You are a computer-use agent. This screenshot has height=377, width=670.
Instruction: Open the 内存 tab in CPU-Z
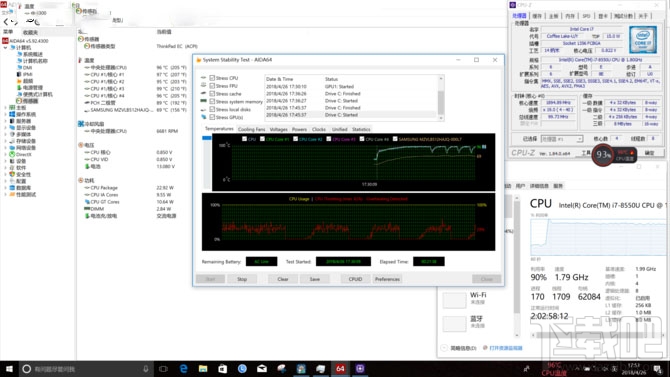(570, 16)
